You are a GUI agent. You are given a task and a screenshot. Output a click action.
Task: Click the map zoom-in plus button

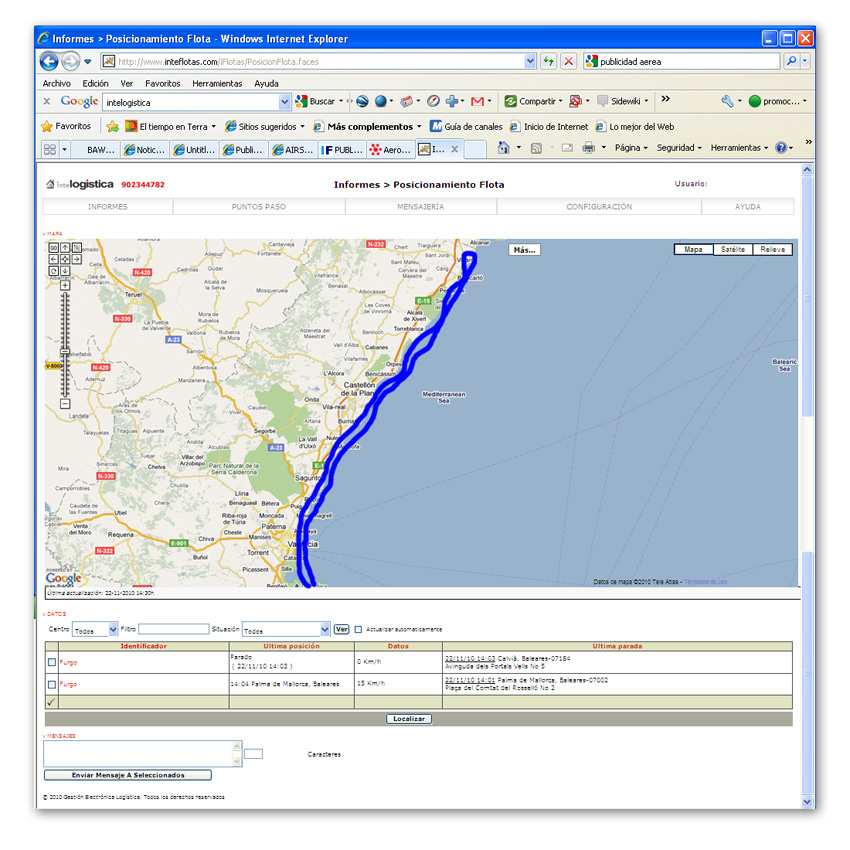pos(65,285)
